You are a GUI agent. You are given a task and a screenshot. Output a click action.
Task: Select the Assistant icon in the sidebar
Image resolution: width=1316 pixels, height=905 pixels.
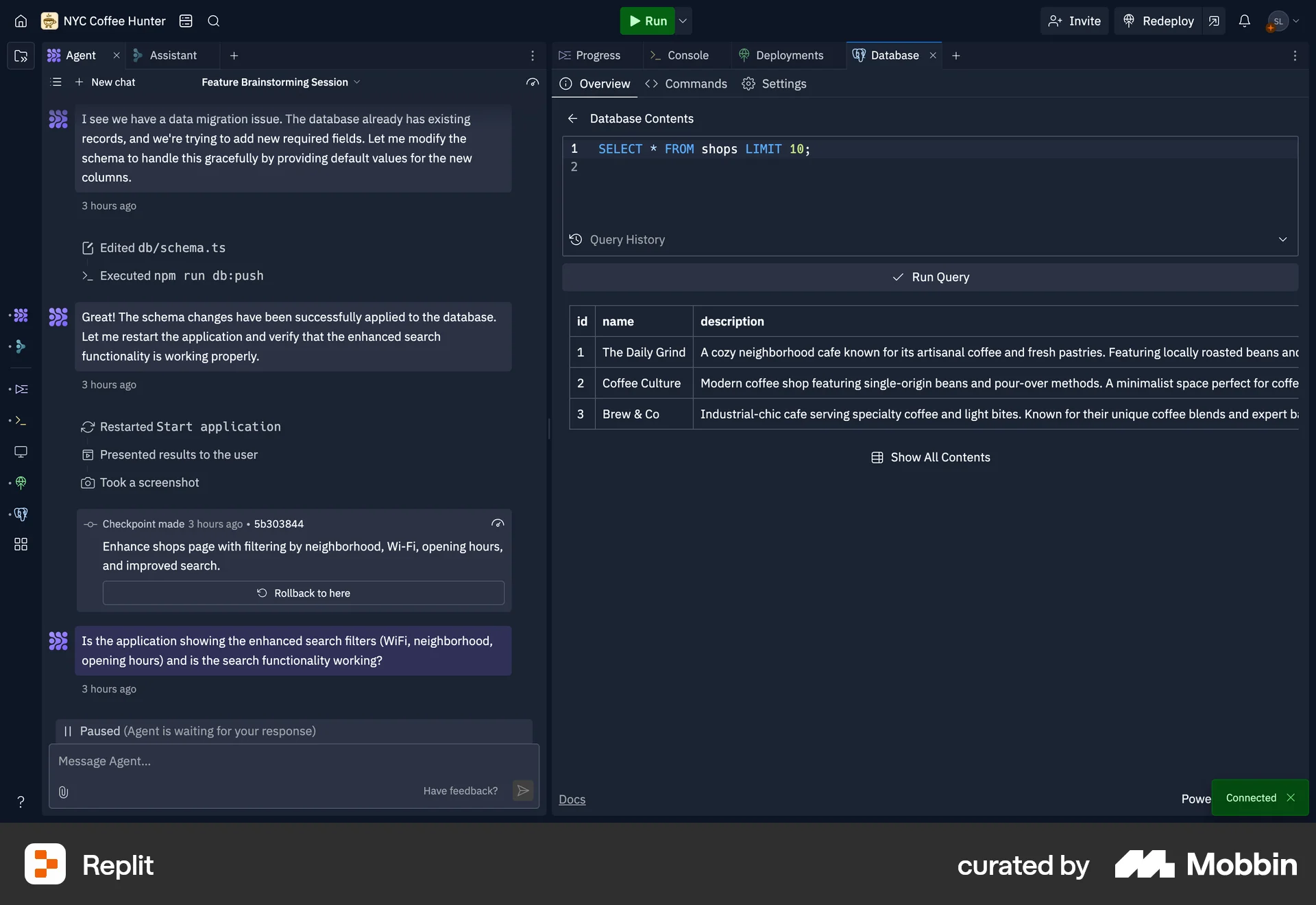click(21, 346)
